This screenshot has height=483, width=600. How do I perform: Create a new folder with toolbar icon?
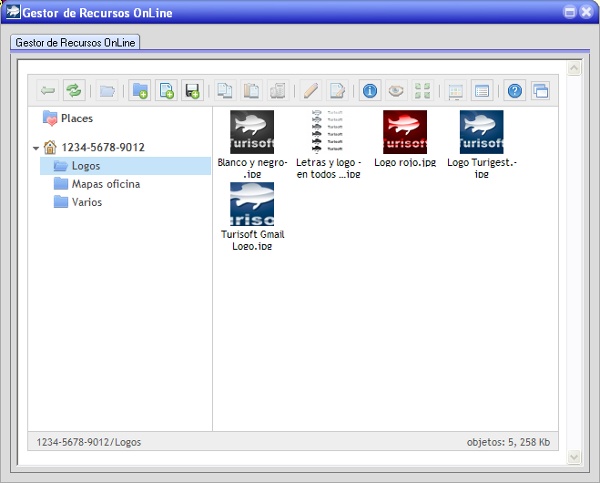click(140, 91)
